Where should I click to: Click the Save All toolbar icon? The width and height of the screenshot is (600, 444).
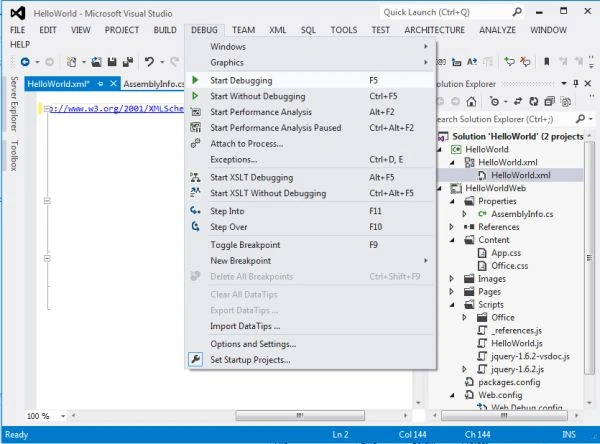pos(128,62)
